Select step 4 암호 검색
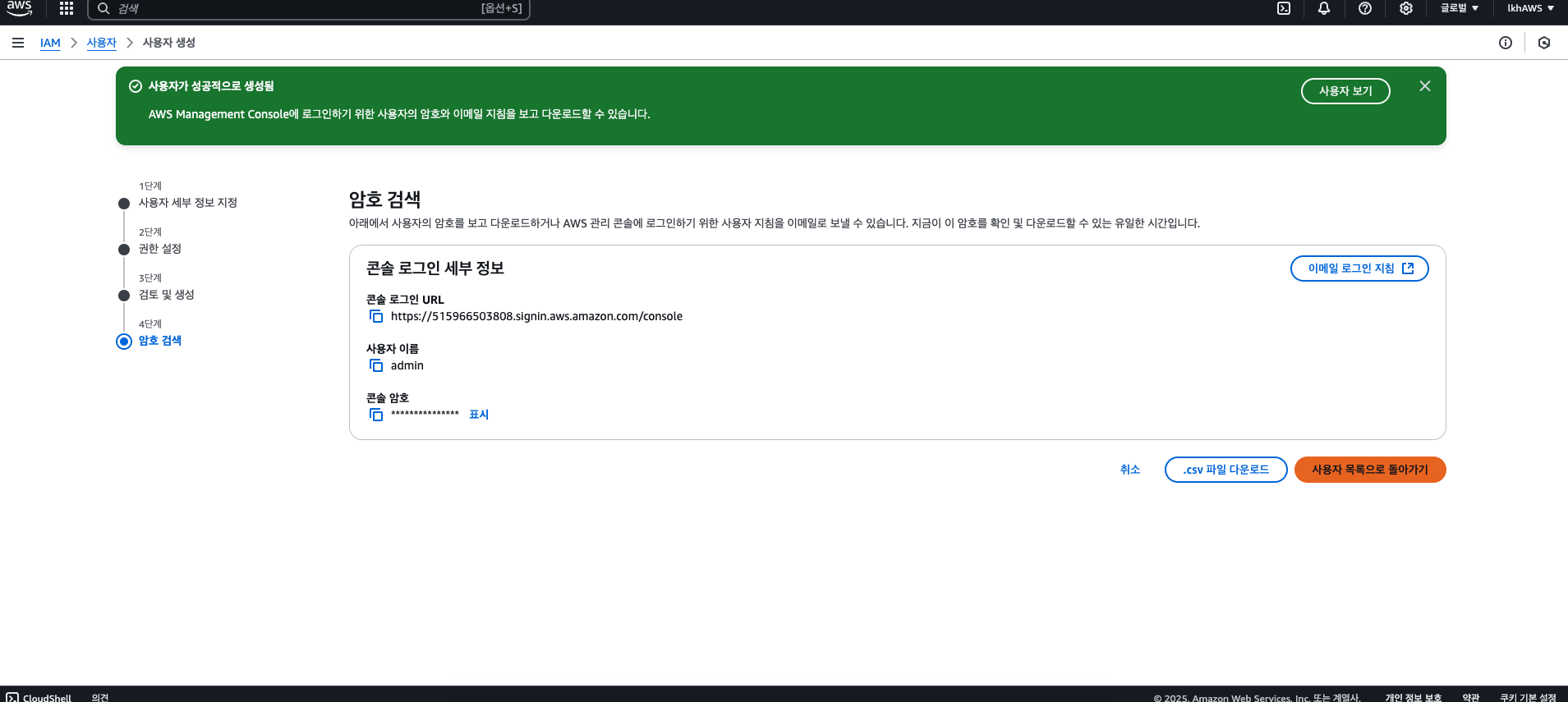This screenshot has height=702, width=1568. coord(160,341)
